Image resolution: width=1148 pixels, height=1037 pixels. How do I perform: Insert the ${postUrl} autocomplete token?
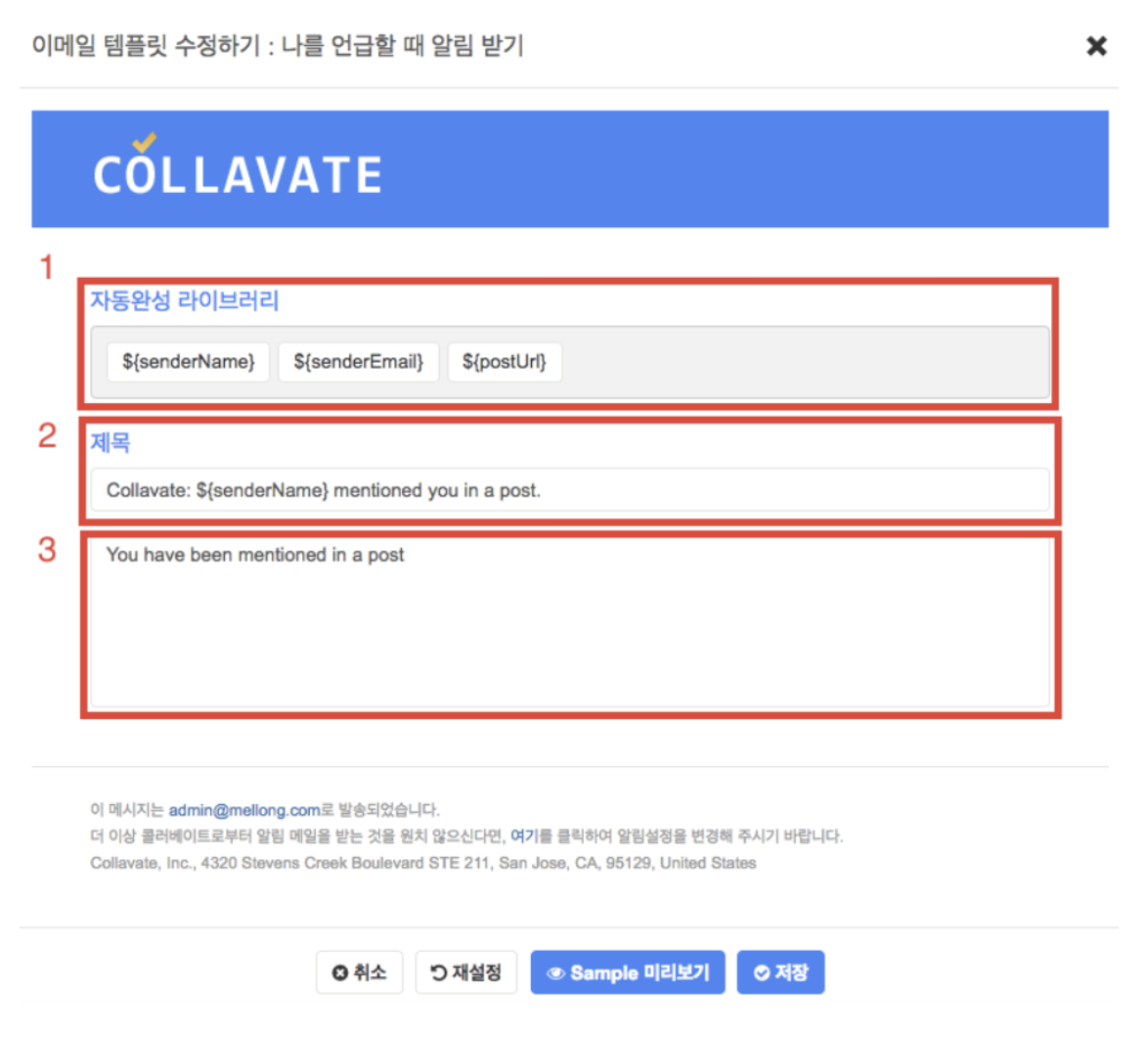tap(505, 362)
